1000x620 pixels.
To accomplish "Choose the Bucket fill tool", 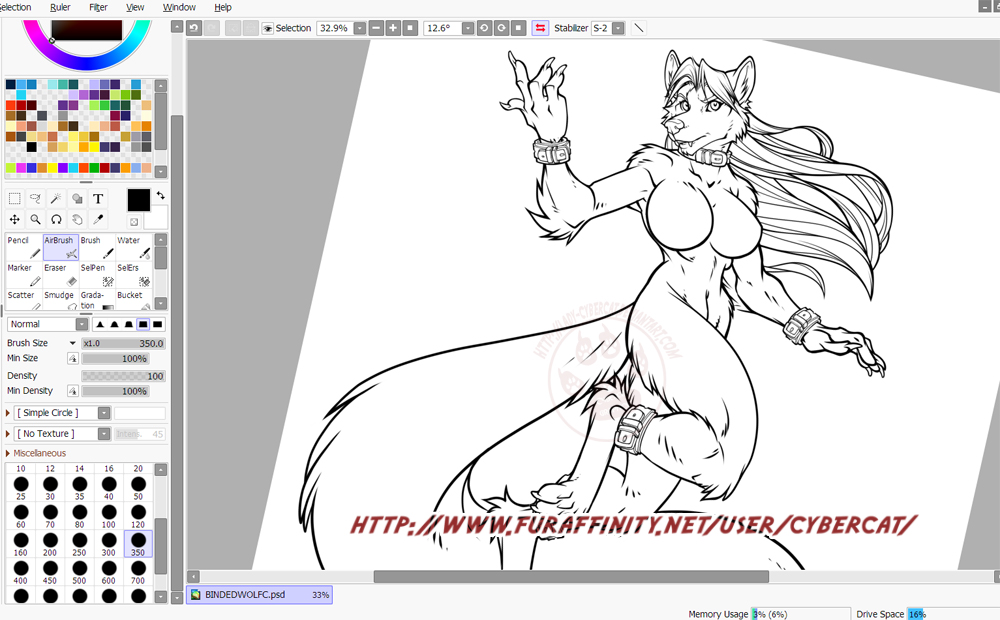I will 134,300.
